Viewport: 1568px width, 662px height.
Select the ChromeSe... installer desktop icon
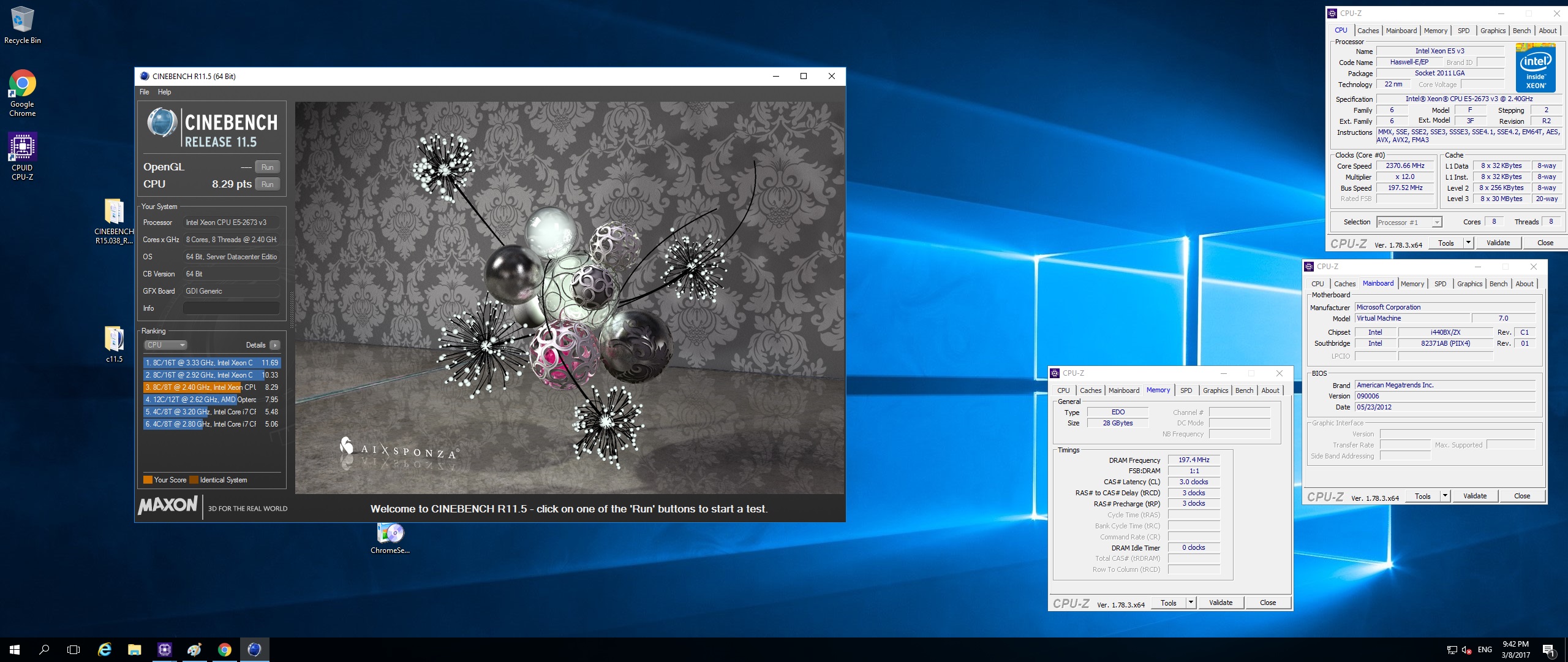(390, 539)
